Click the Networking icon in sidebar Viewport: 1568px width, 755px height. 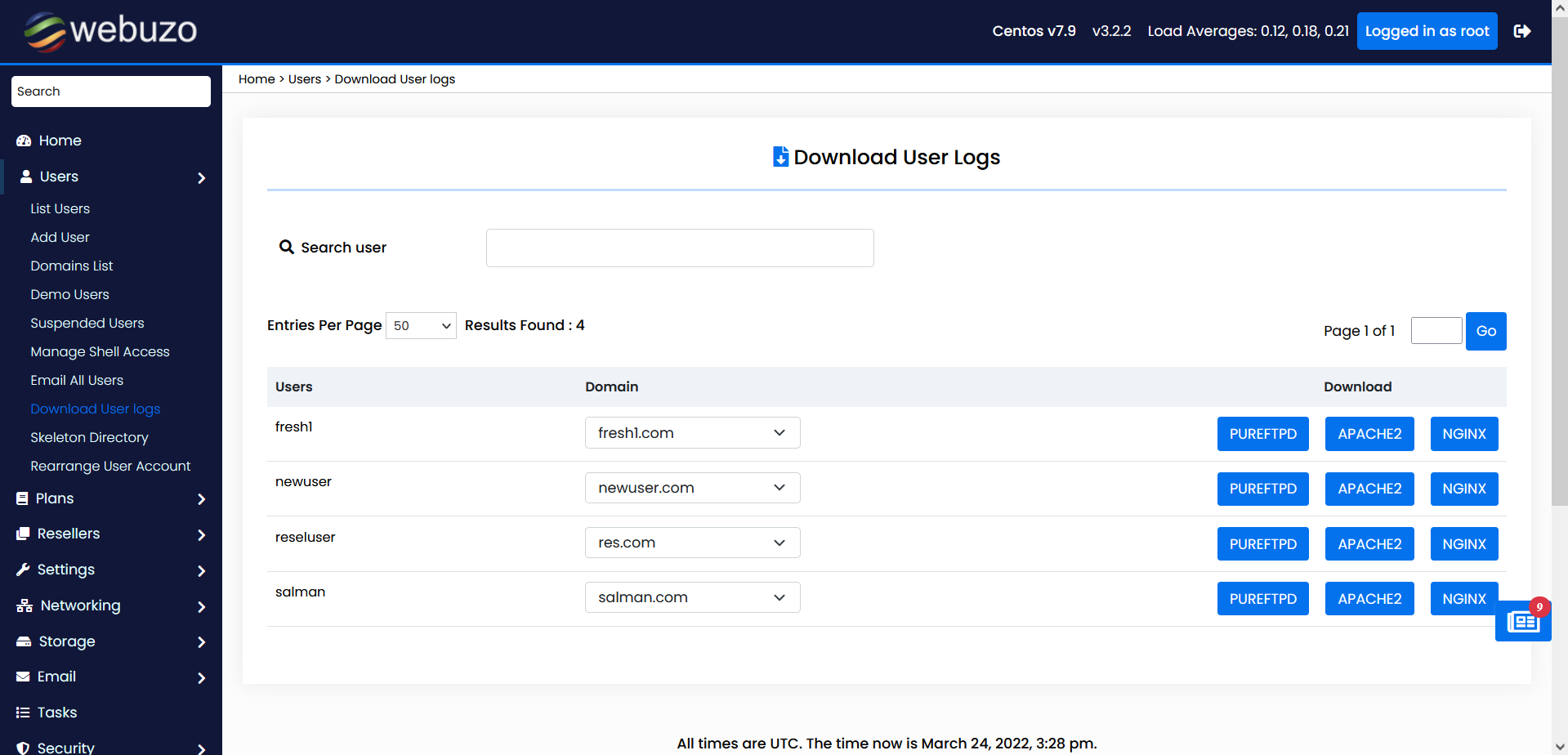pyautogui.click(x=25, y=605)
